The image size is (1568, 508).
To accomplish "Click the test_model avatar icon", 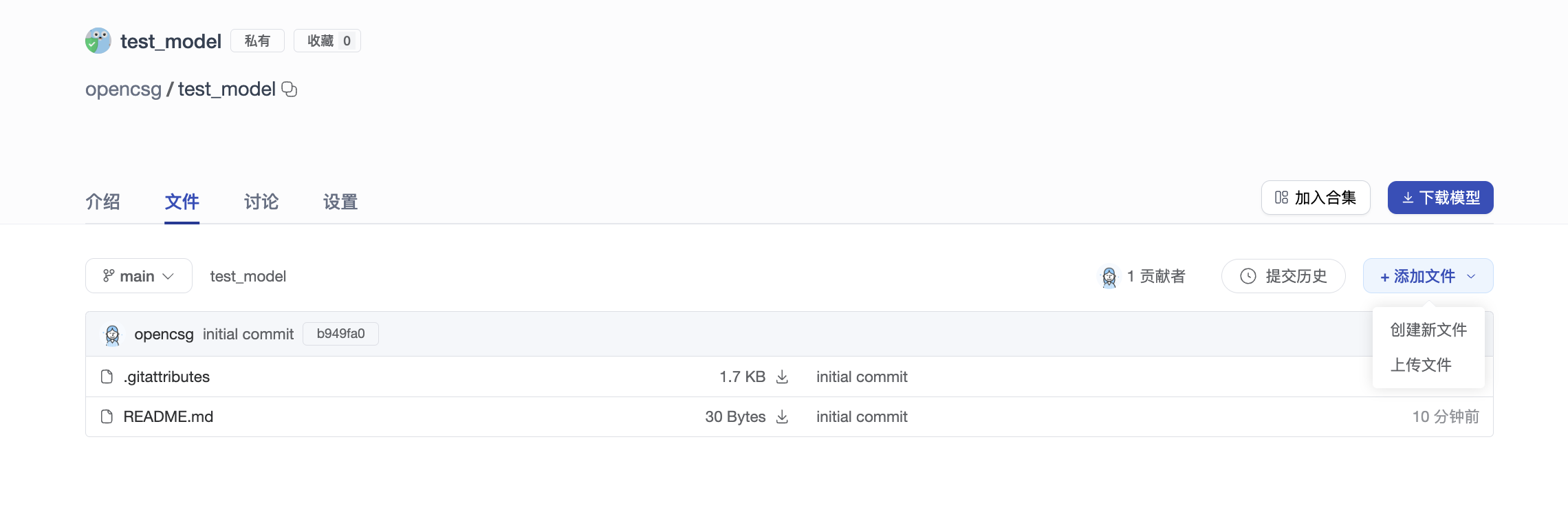I will click(x=98, y=41).
